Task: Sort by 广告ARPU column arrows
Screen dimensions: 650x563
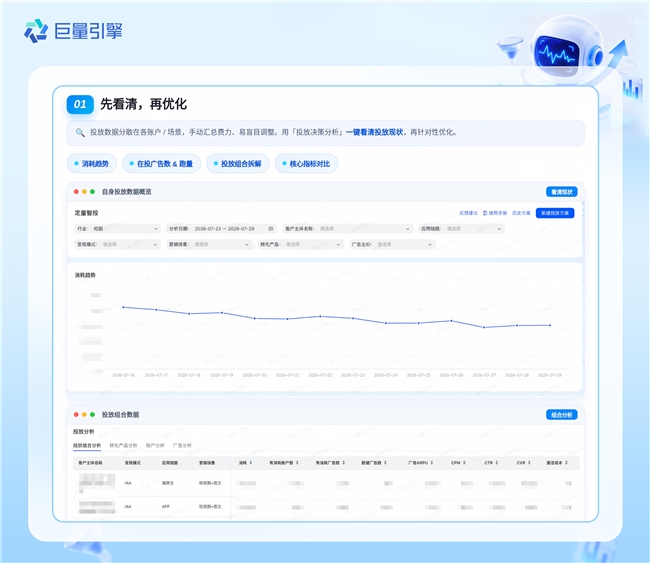Action: pyautogui.click(x=432, y=463)
